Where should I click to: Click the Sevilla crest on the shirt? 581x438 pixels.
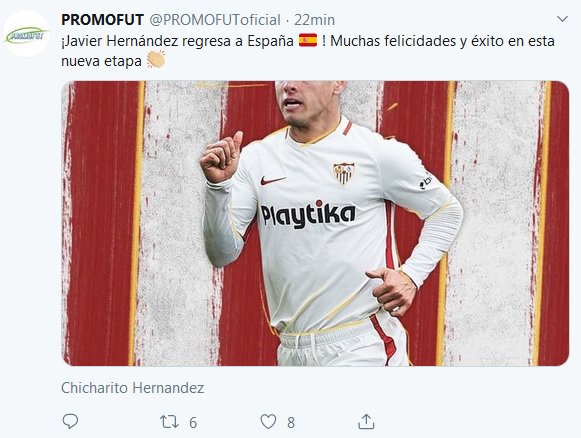point(344,173)
